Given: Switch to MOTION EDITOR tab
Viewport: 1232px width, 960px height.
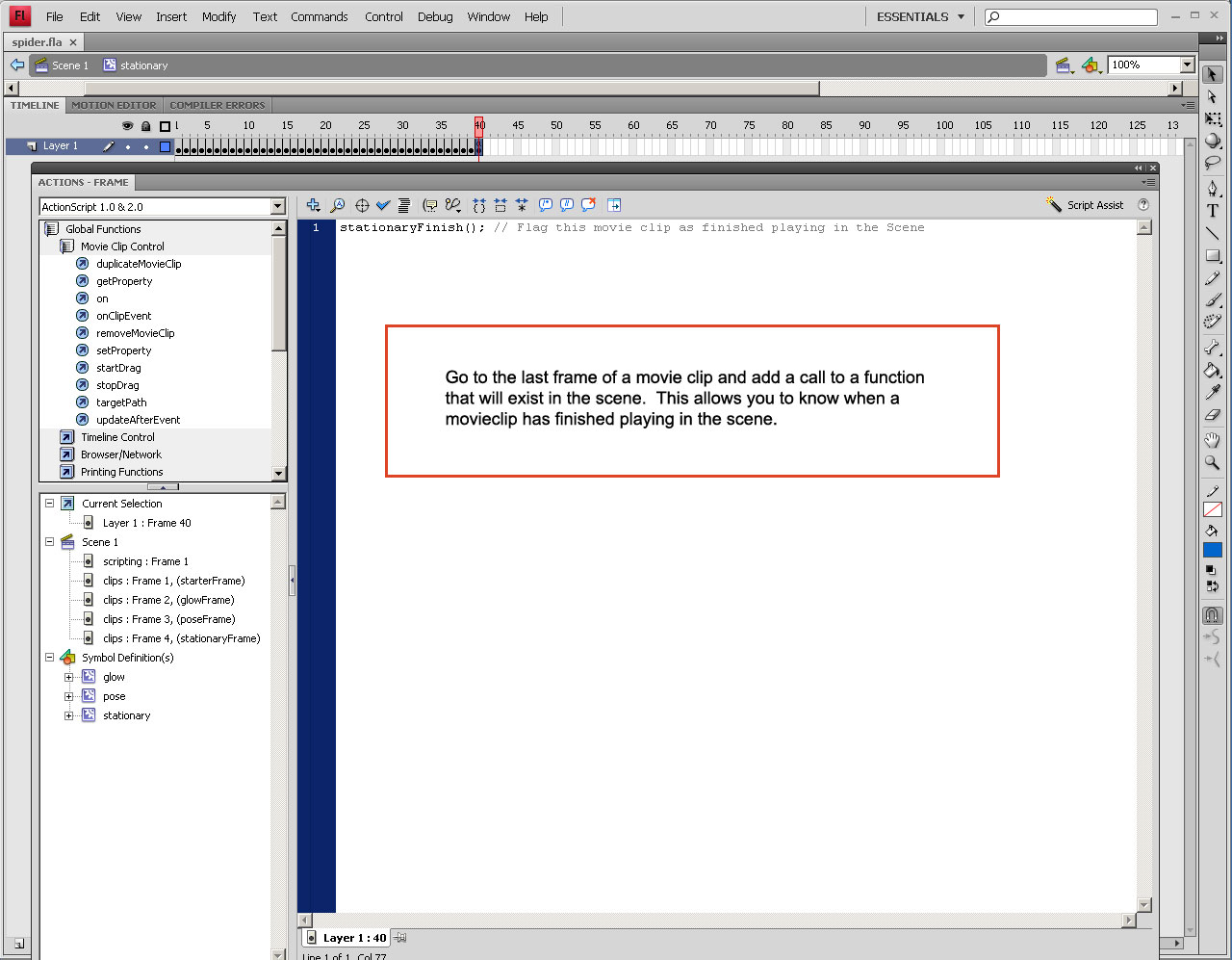Looking at the screenshot, I should [x=114, y=105].
